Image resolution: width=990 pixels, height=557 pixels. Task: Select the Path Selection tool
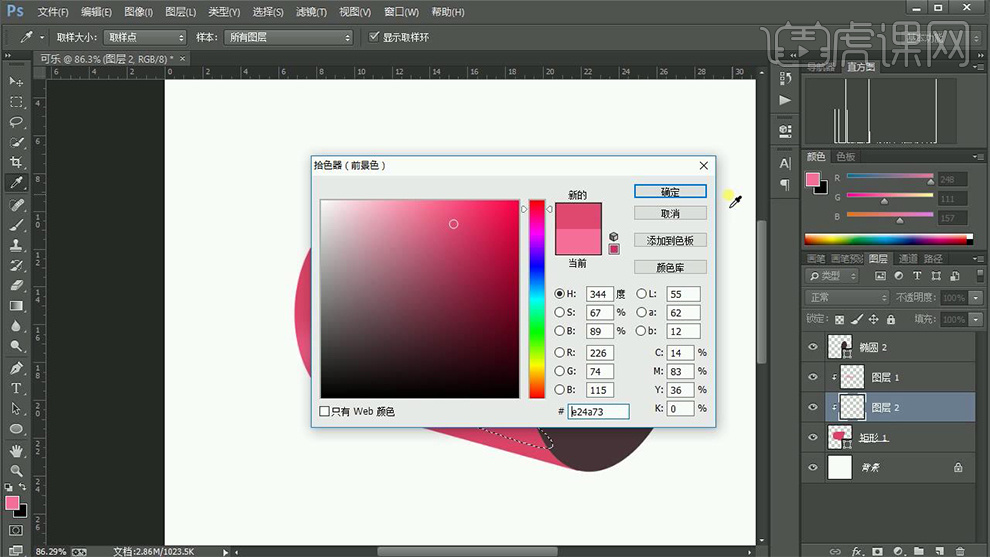coord(16,409)
